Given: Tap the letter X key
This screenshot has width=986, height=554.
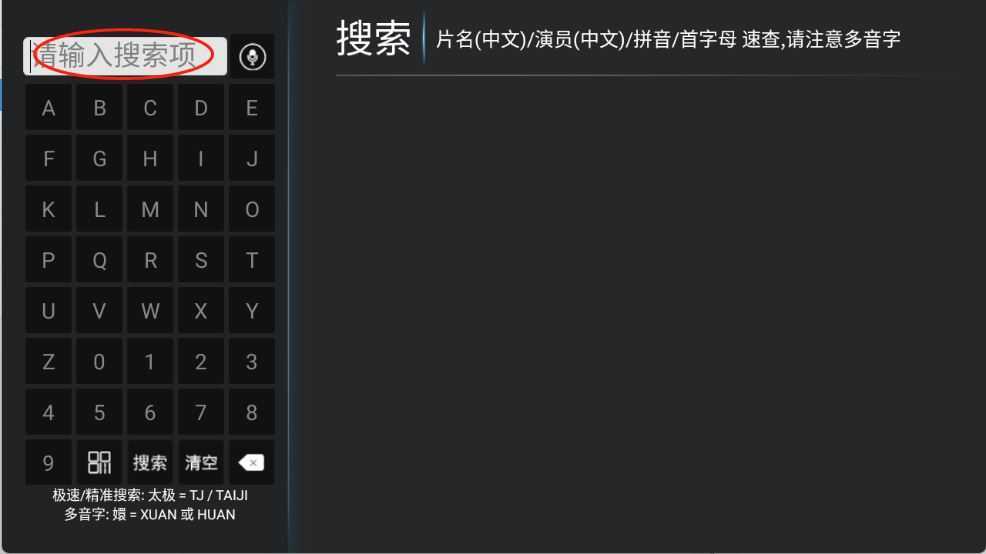Looking at the screenshot, I should (x=201, y=311).
